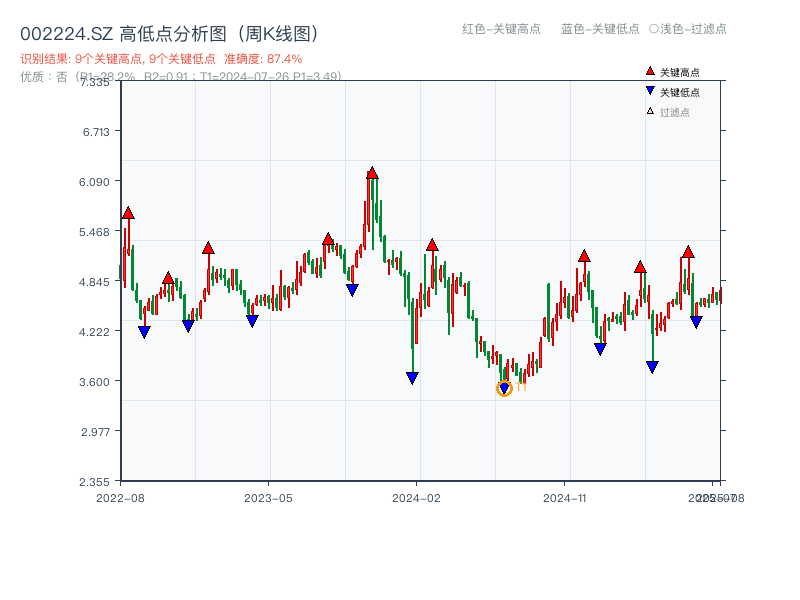This screenshot has width=800, height=600.
Task: Select the orange circled T1 low marker
Action: (504, 388)
